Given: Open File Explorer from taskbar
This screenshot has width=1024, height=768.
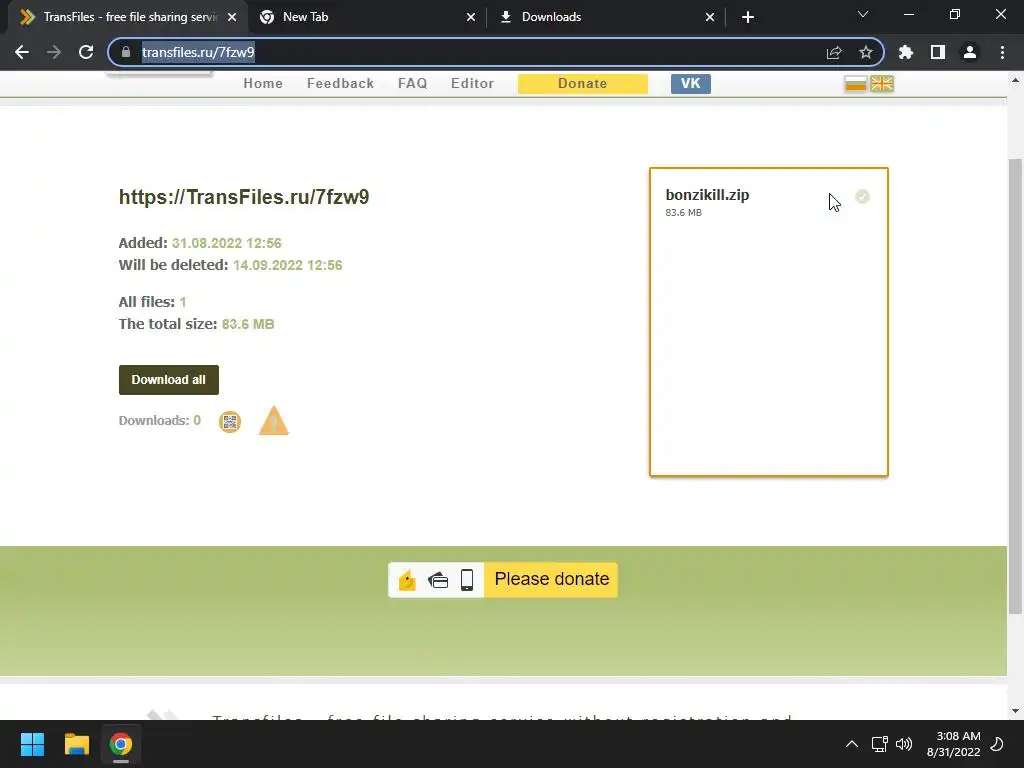Looking at the screenshot, I should pos(76,744).
